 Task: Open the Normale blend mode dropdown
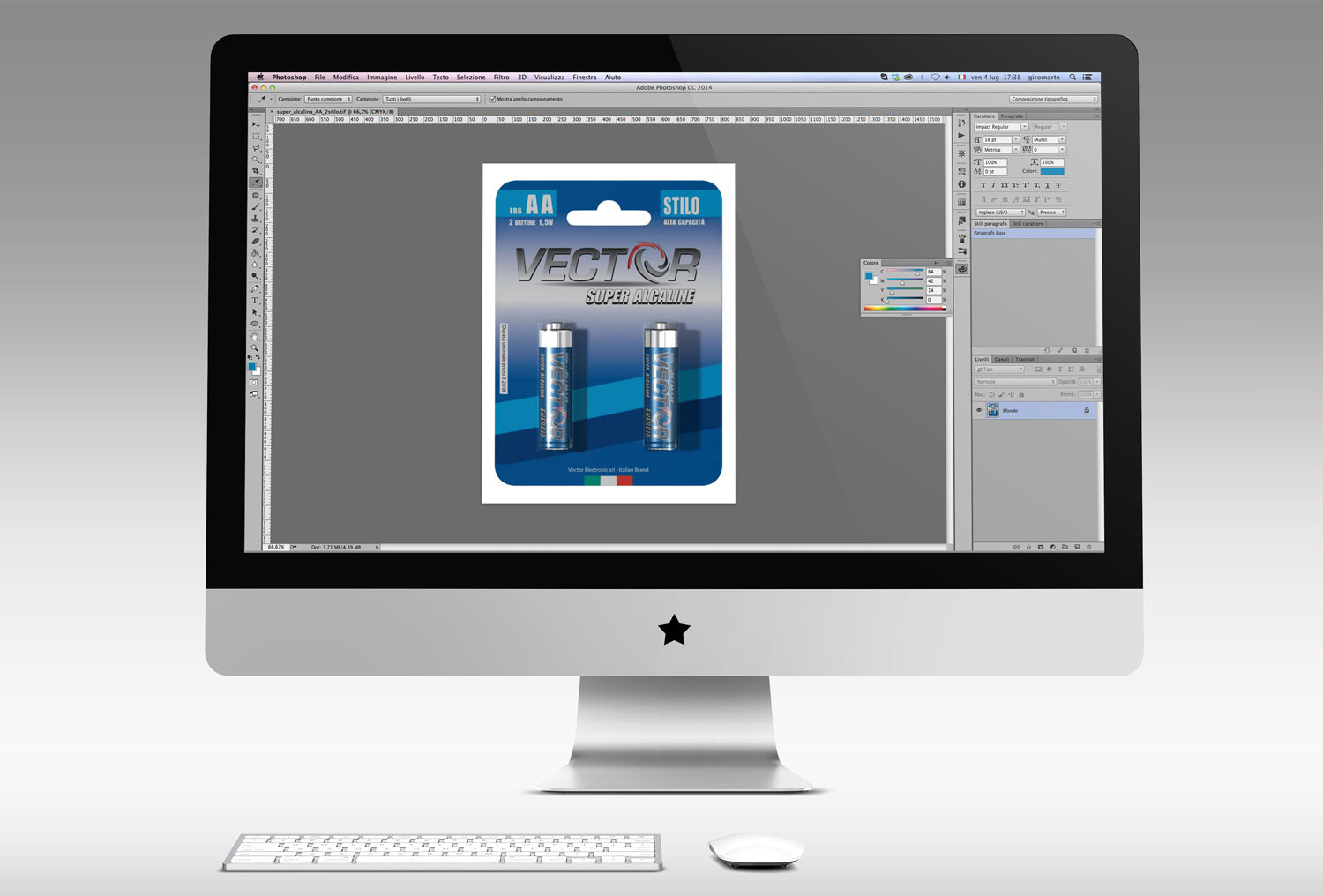tap(1015, 382)
